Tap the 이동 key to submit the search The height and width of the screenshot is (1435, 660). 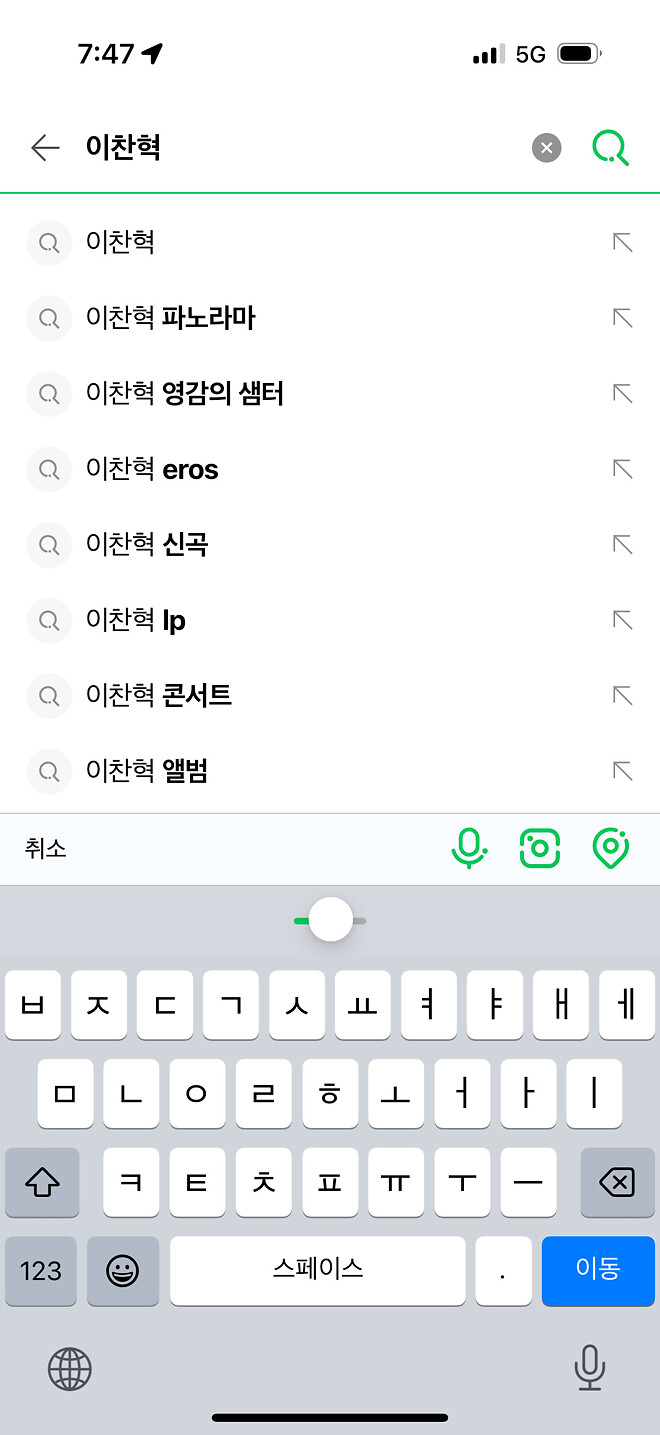pos(598,1271)
